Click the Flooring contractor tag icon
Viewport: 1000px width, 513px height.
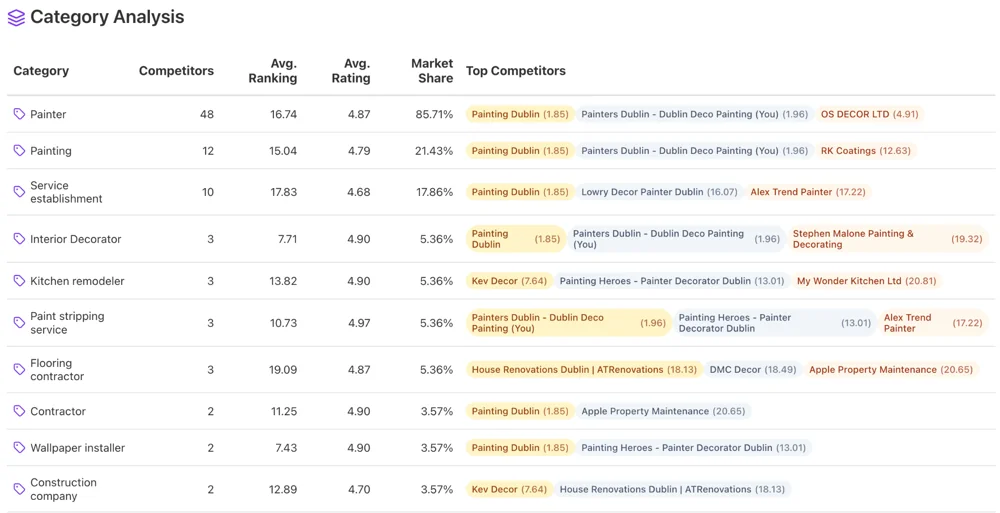[19, 370]
